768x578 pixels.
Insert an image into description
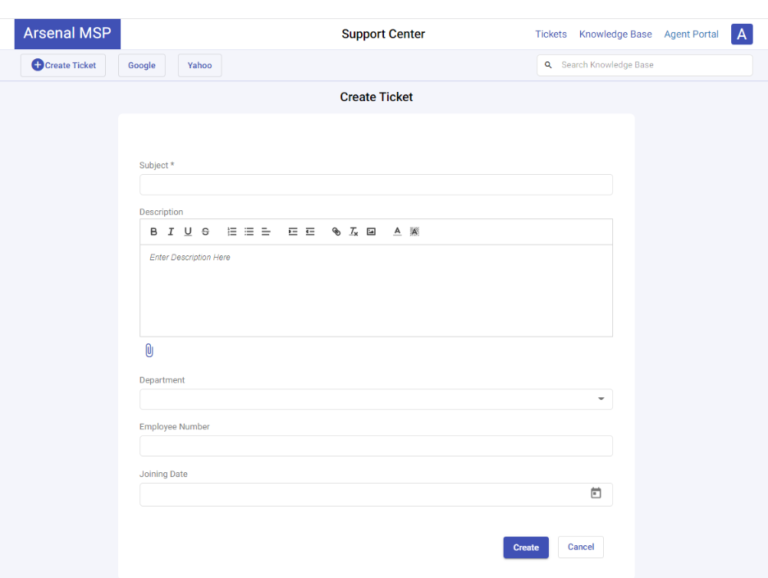tap(371, 232)
